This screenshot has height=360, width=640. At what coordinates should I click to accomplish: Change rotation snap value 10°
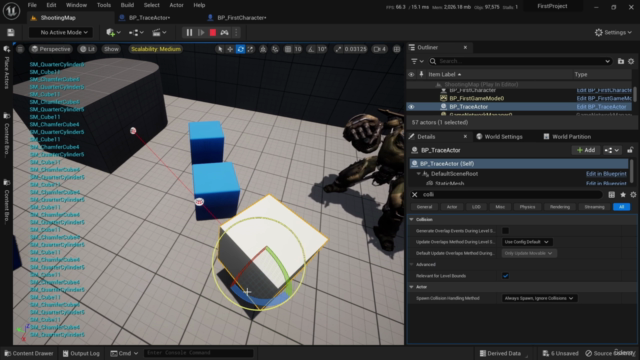[322, 49]
